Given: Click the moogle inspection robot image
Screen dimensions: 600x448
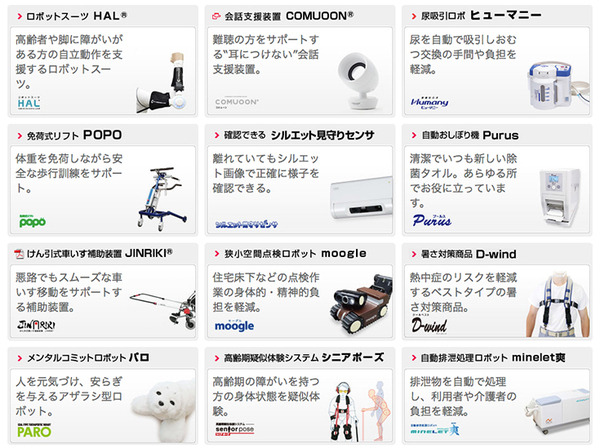Looking at the screenshot, I should 361,304.
